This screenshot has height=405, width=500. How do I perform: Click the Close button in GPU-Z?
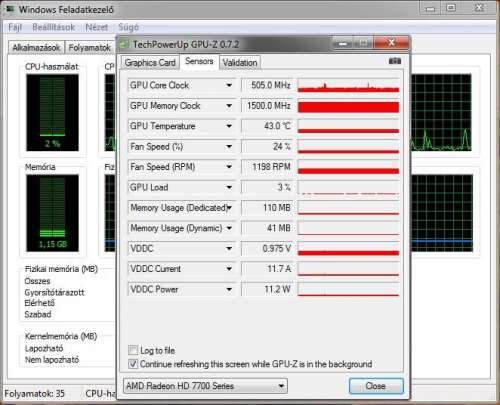click(376, 386)
